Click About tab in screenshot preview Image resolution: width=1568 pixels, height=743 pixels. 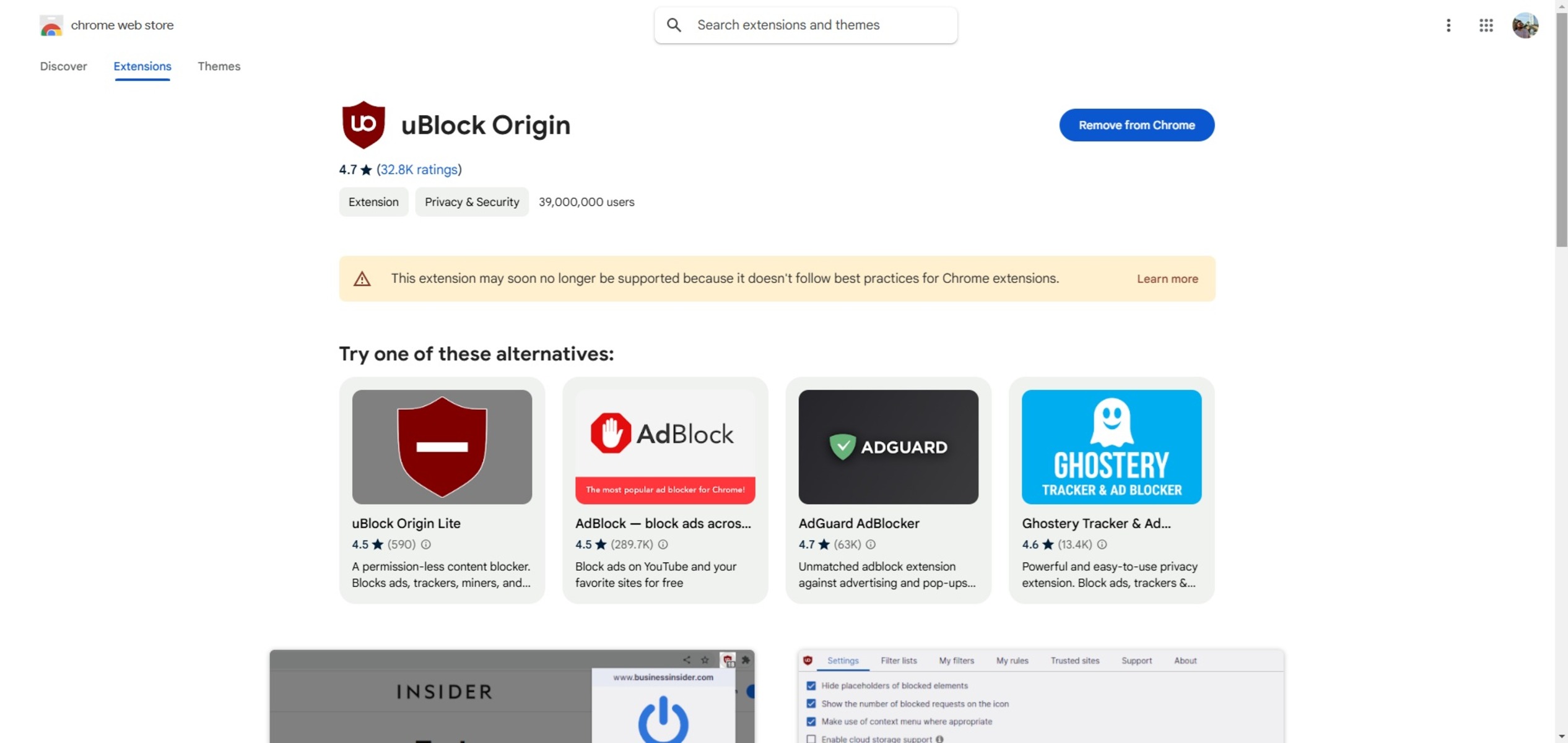point(1185,661)
